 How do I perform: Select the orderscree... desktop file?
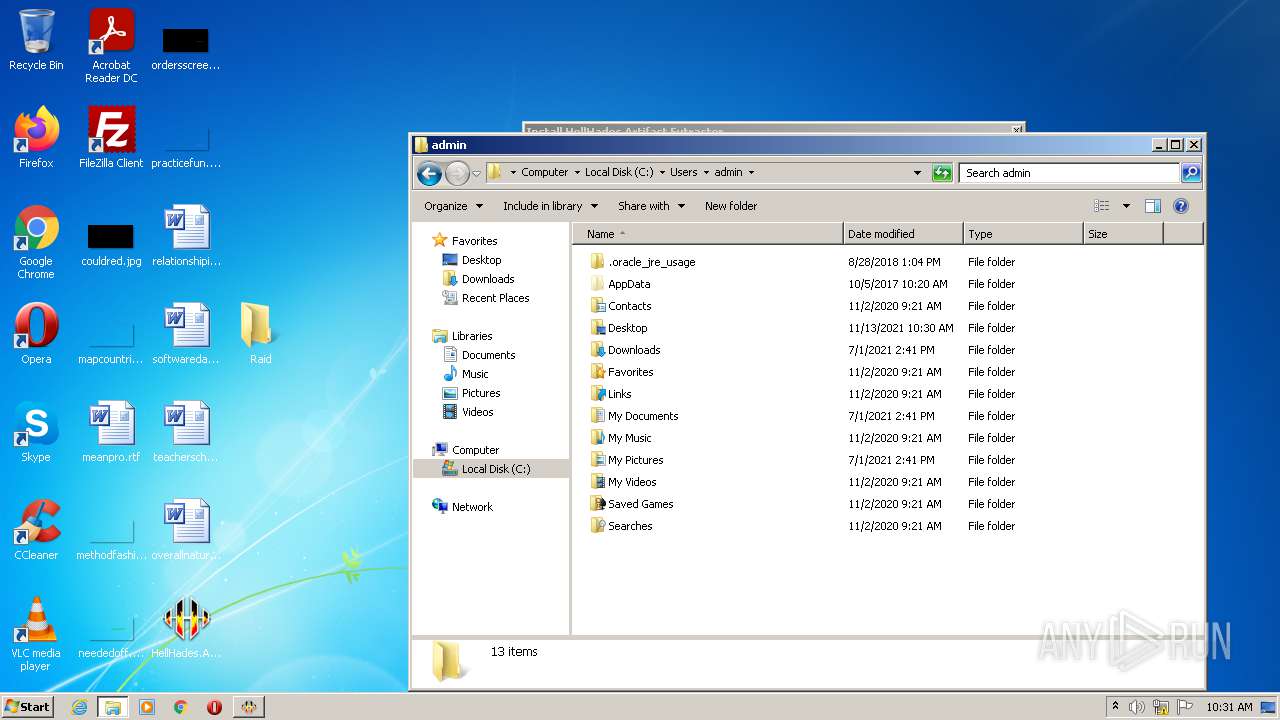point(186,48)
